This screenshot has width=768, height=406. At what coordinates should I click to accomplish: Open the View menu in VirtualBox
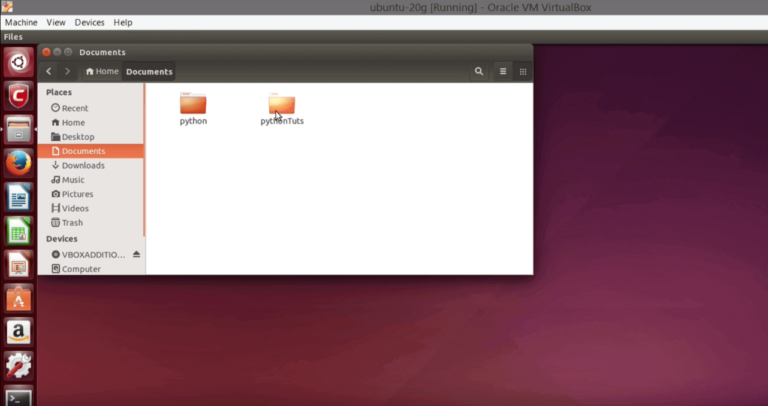point(56,22)
